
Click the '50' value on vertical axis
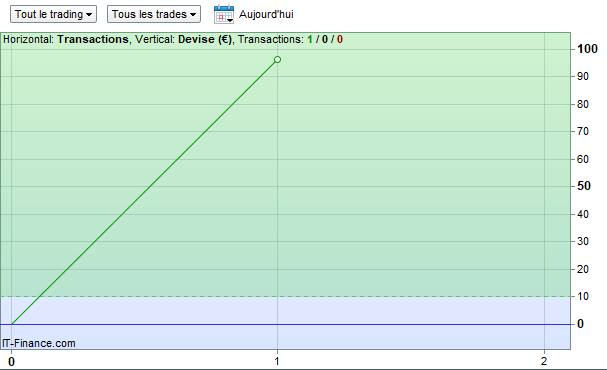point(584,186)
